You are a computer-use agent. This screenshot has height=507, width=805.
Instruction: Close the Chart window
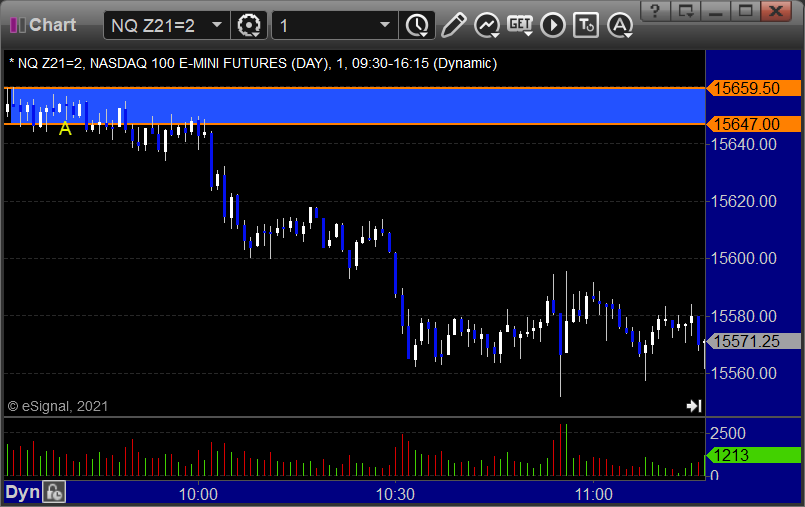pos(776,11)
